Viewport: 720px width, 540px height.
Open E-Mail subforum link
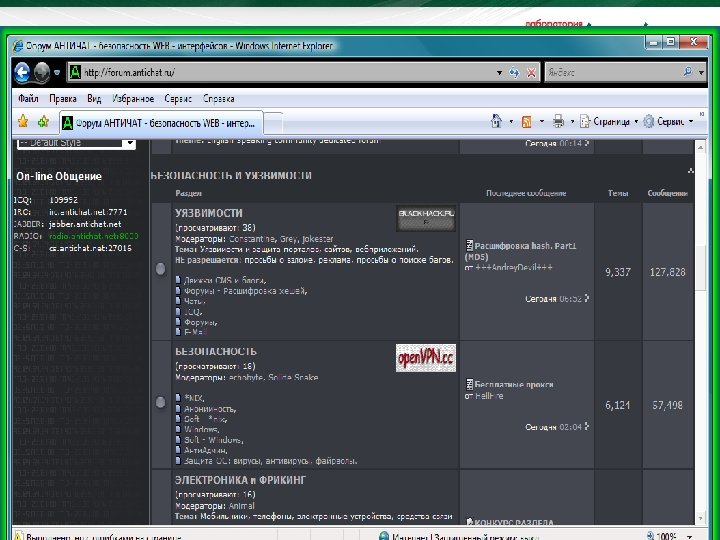click(x=196, y=332)
